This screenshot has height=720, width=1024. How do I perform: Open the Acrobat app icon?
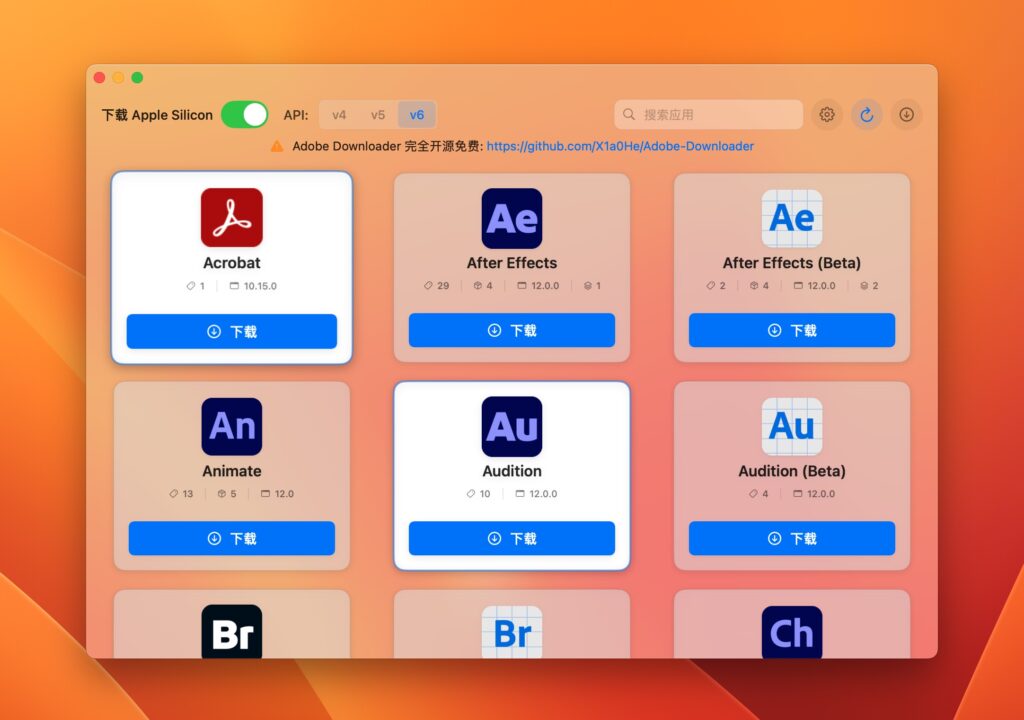coord(231,216)
